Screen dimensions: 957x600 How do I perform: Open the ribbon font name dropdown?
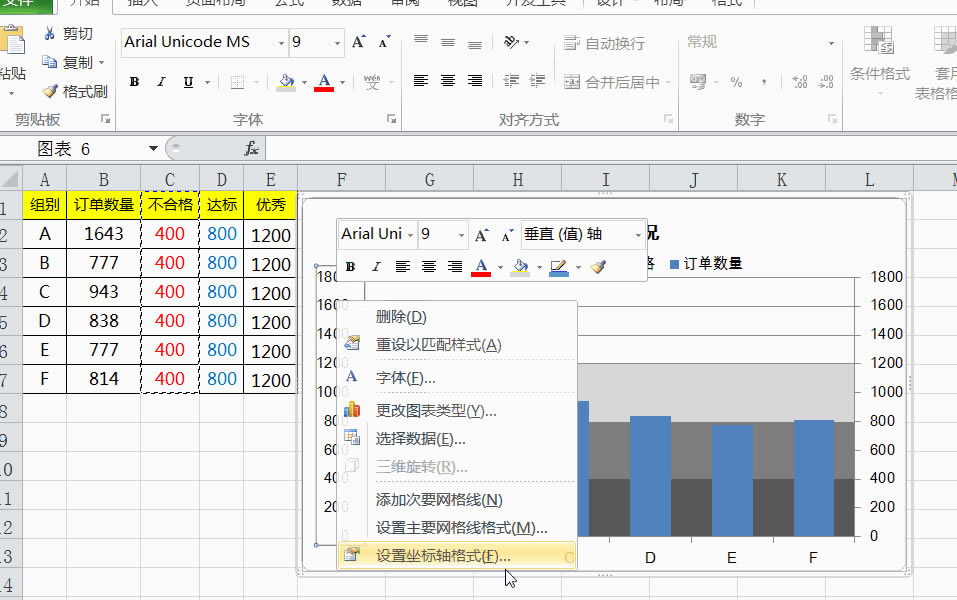[279, 43]
